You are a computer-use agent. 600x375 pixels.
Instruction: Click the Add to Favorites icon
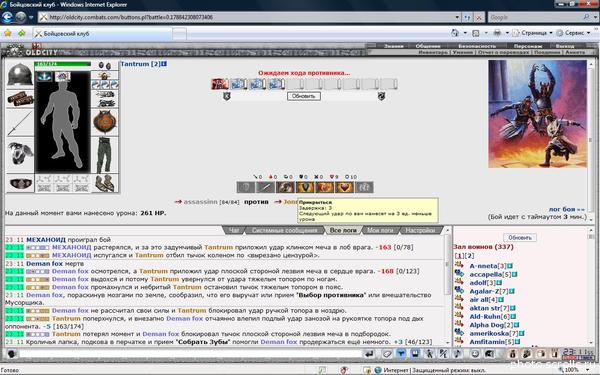click(x=21, y=33)
